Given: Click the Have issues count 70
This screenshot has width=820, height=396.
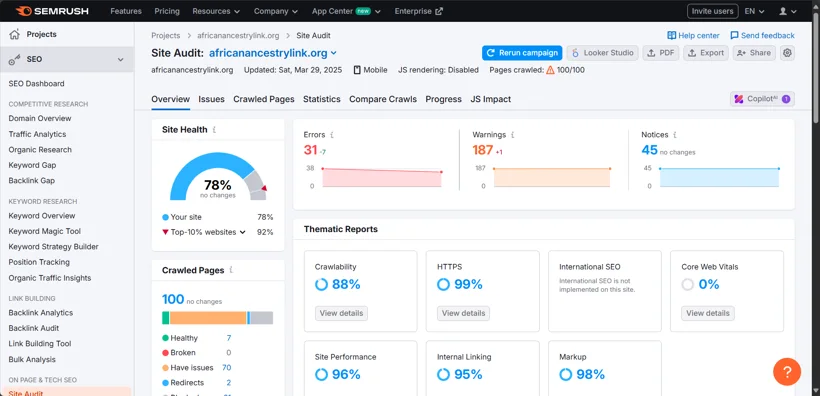Looking at the screenshot, I should click(226, 368).
